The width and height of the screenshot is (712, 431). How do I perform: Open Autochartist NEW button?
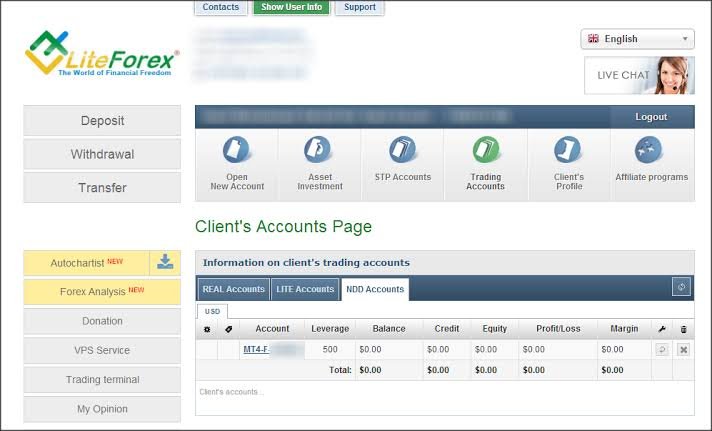[86, 263]
